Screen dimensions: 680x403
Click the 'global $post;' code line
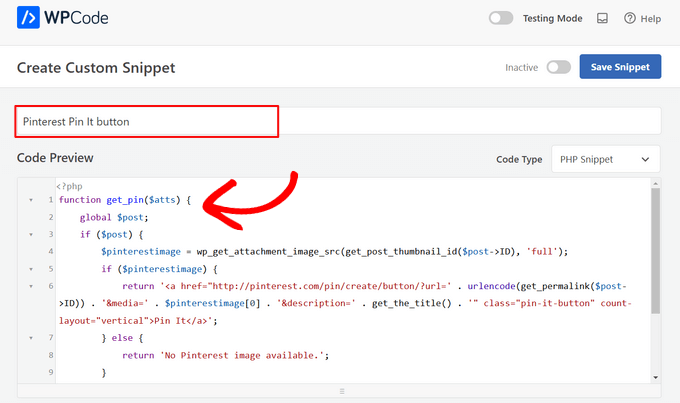114,217
